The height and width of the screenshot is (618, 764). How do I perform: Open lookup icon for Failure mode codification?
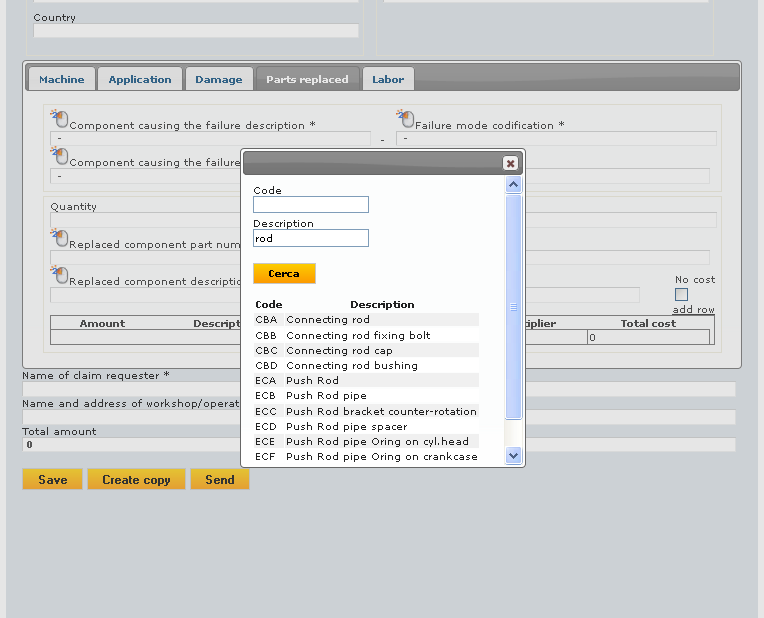[406, 118]
